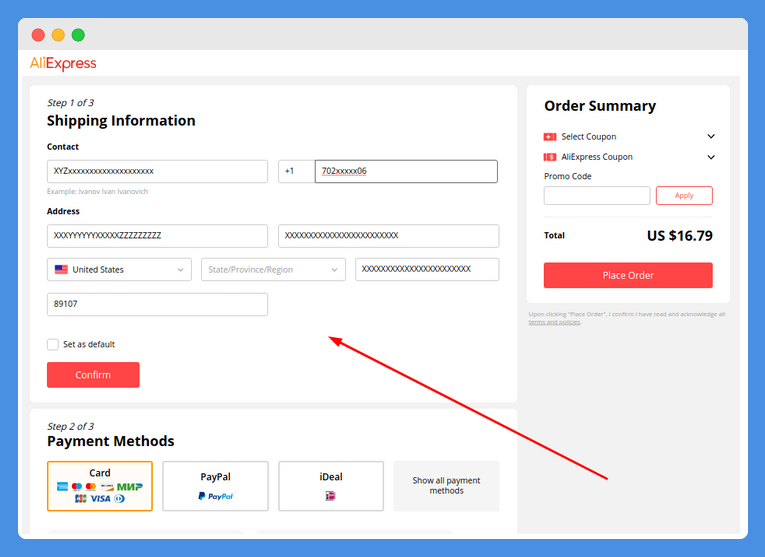The height and width of the screenshot is (557, 765).
Task: Click the Confirm button
Action: pos(93,375)
